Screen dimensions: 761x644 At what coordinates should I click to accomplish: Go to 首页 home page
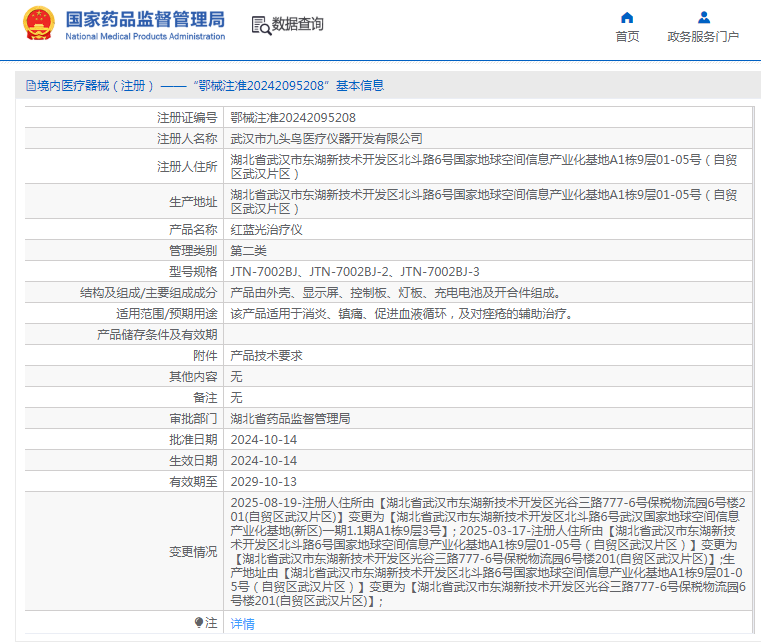click(627, 37)
